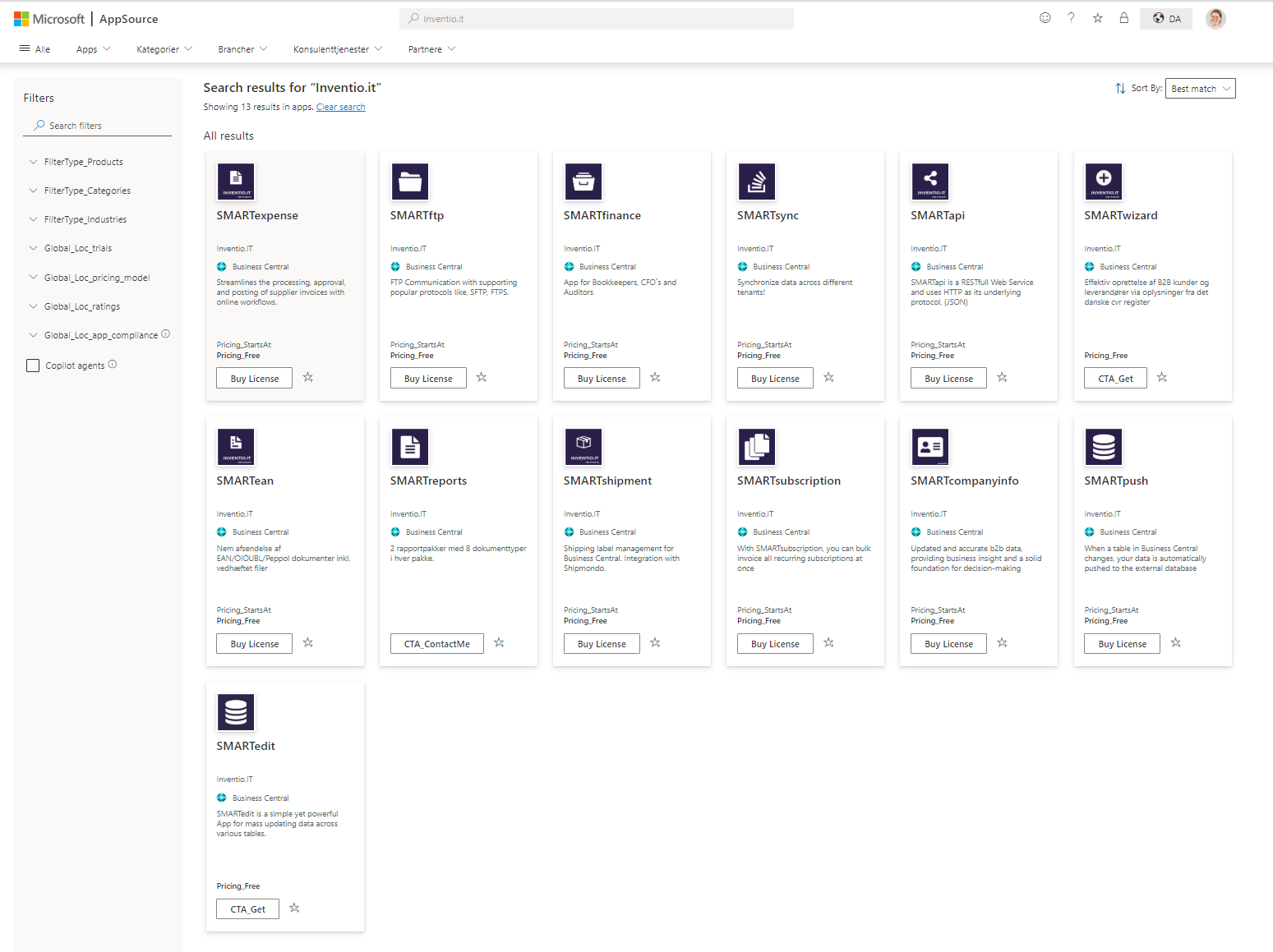Click the SMARTftp folder icon

point(409,182)
